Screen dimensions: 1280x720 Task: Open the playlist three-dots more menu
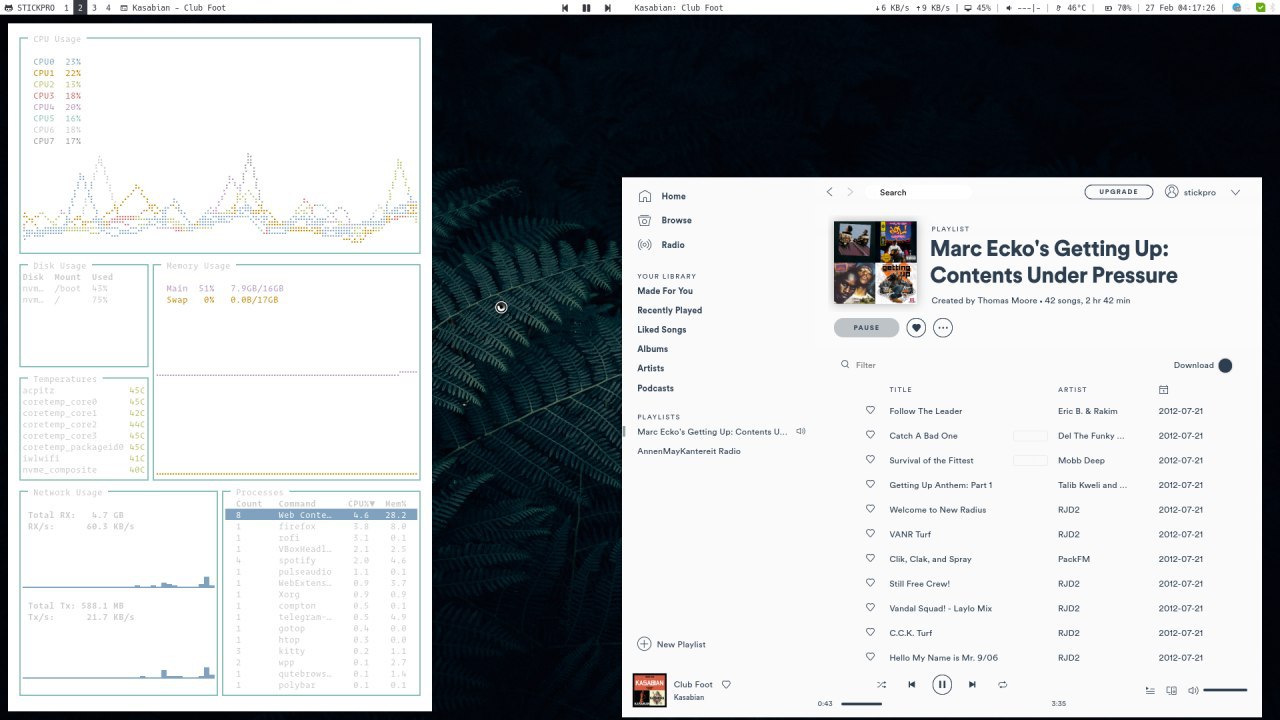tap(942, 327)
